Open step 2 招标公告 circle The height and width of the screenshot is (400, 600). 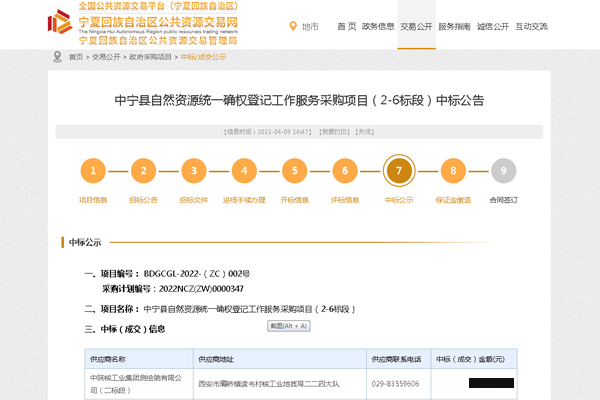[143, 171]
